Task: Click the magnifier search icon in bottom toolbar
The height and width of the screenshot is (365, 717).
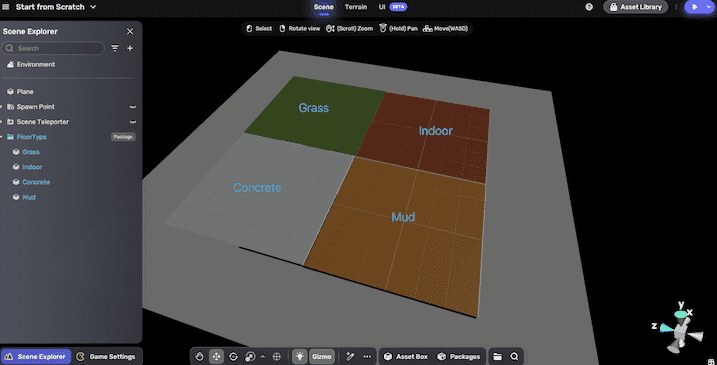Action: 514,356
